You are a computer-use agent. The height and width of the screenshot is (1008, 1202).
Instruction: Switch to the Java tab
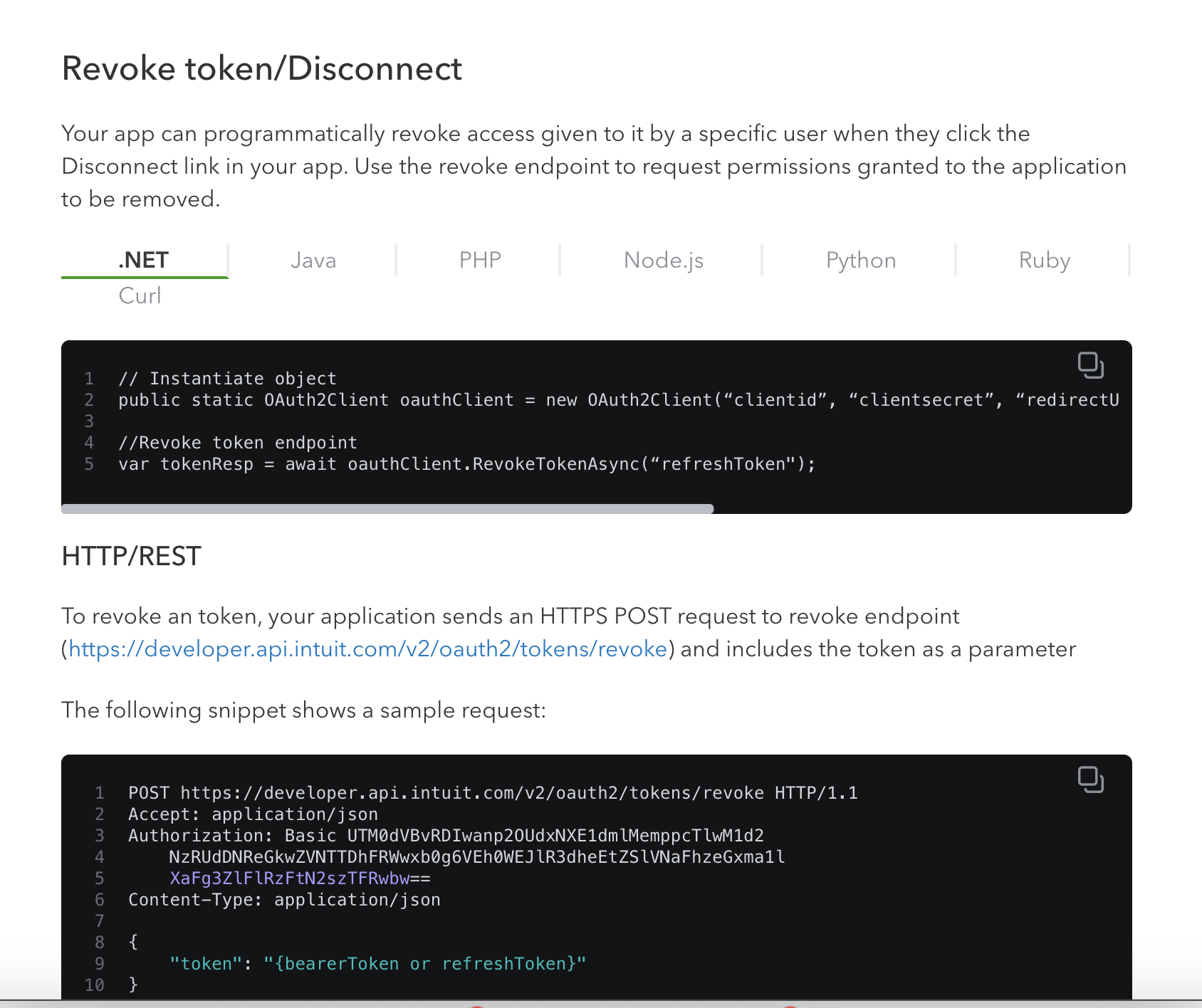click(313, 260)
